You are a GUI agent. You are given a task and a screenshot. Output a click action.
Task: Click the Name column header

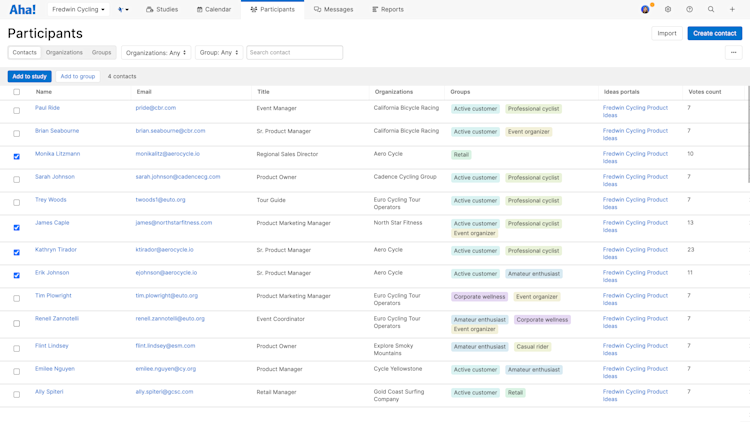point(44,92)
